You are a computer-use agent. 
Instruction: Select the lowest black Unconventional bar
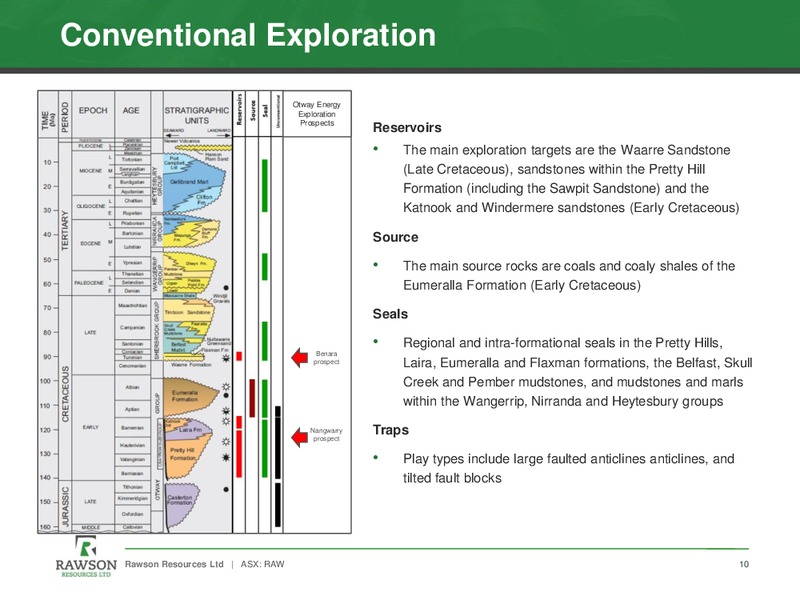278,505
